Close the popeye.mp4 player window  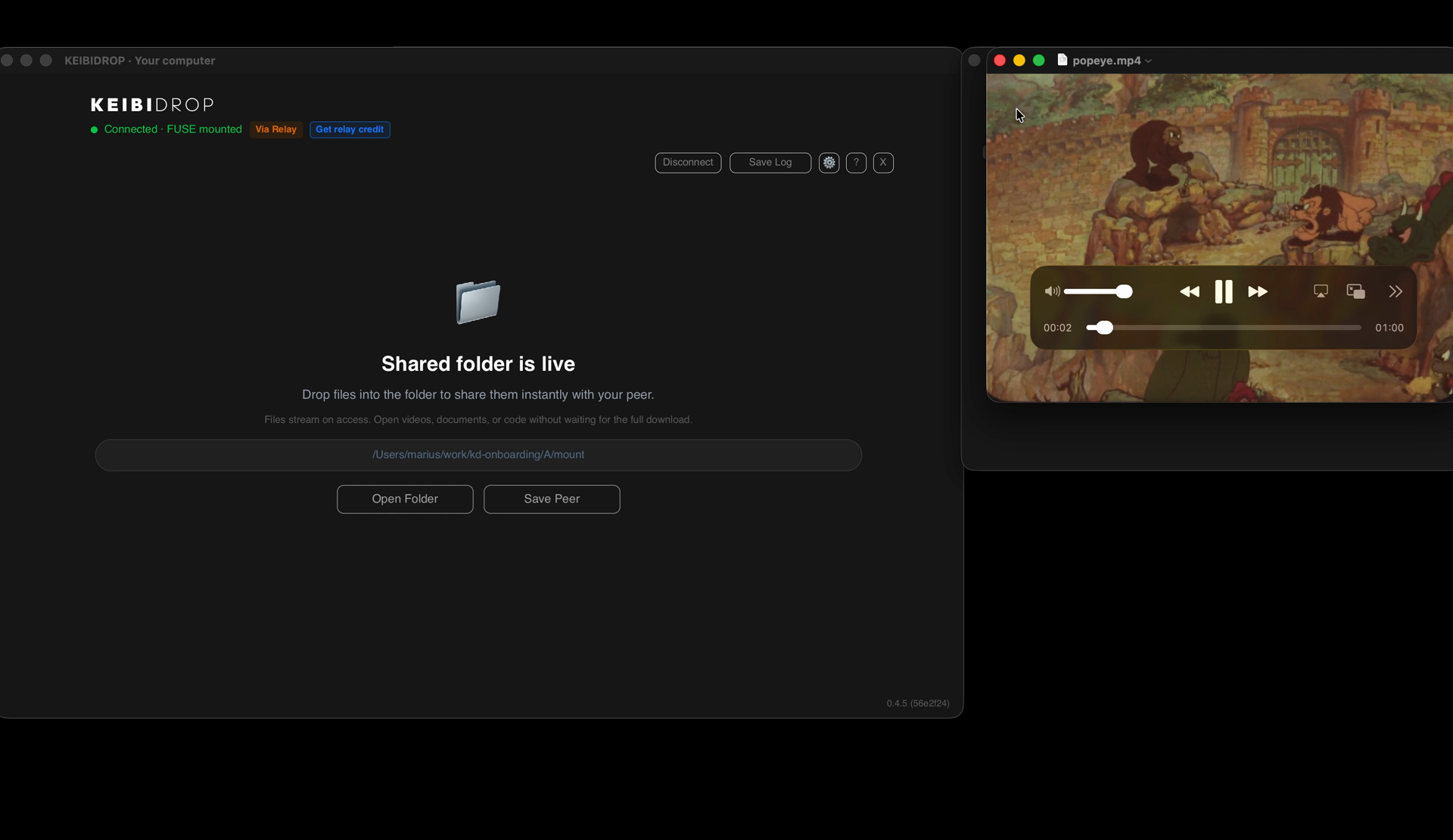tap(1000, 61)
